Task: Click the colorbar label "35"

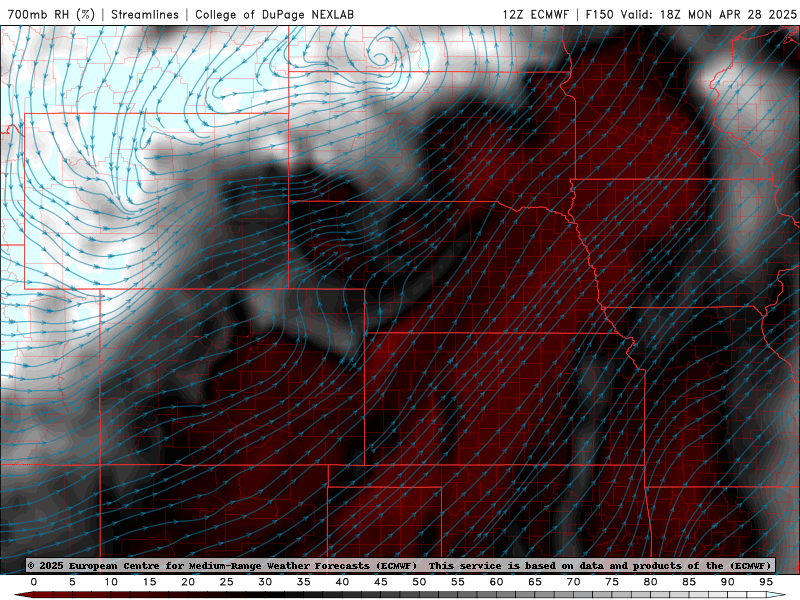Action: [304, 582]
